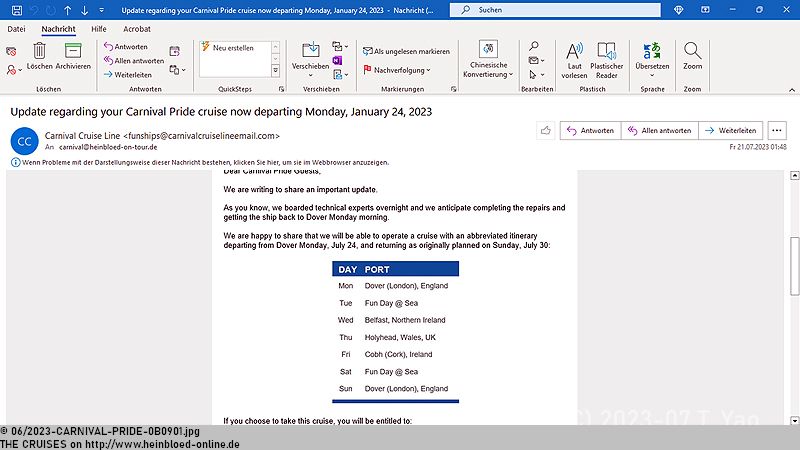Image resolution: width=800 pixels, height=450 pixels.
Task: Like the message with thumbs-up icon
Action: click(x=545, y=131)
